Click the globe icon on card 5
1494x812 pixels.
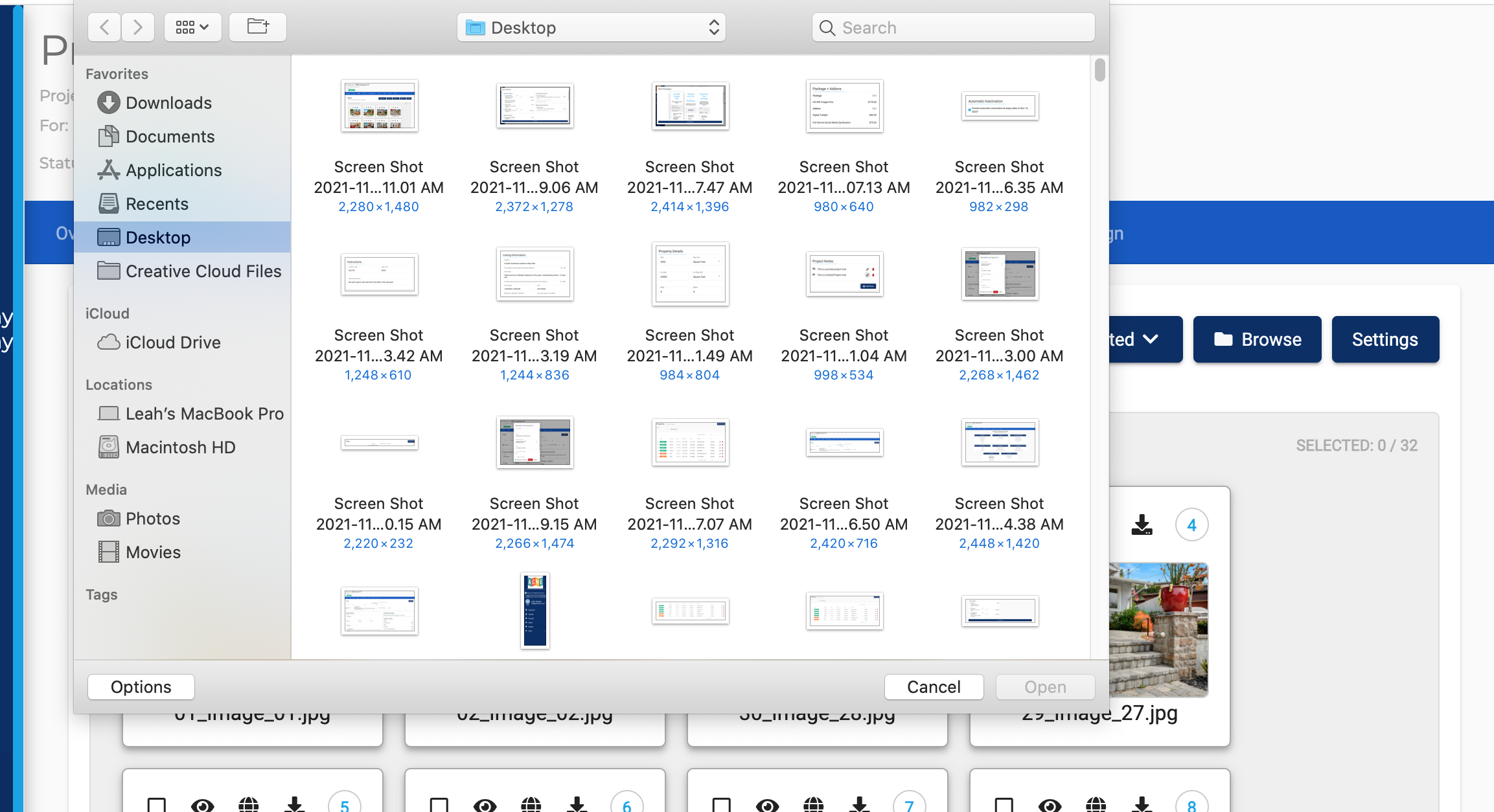pyautogui.click(x=248, y=805)
